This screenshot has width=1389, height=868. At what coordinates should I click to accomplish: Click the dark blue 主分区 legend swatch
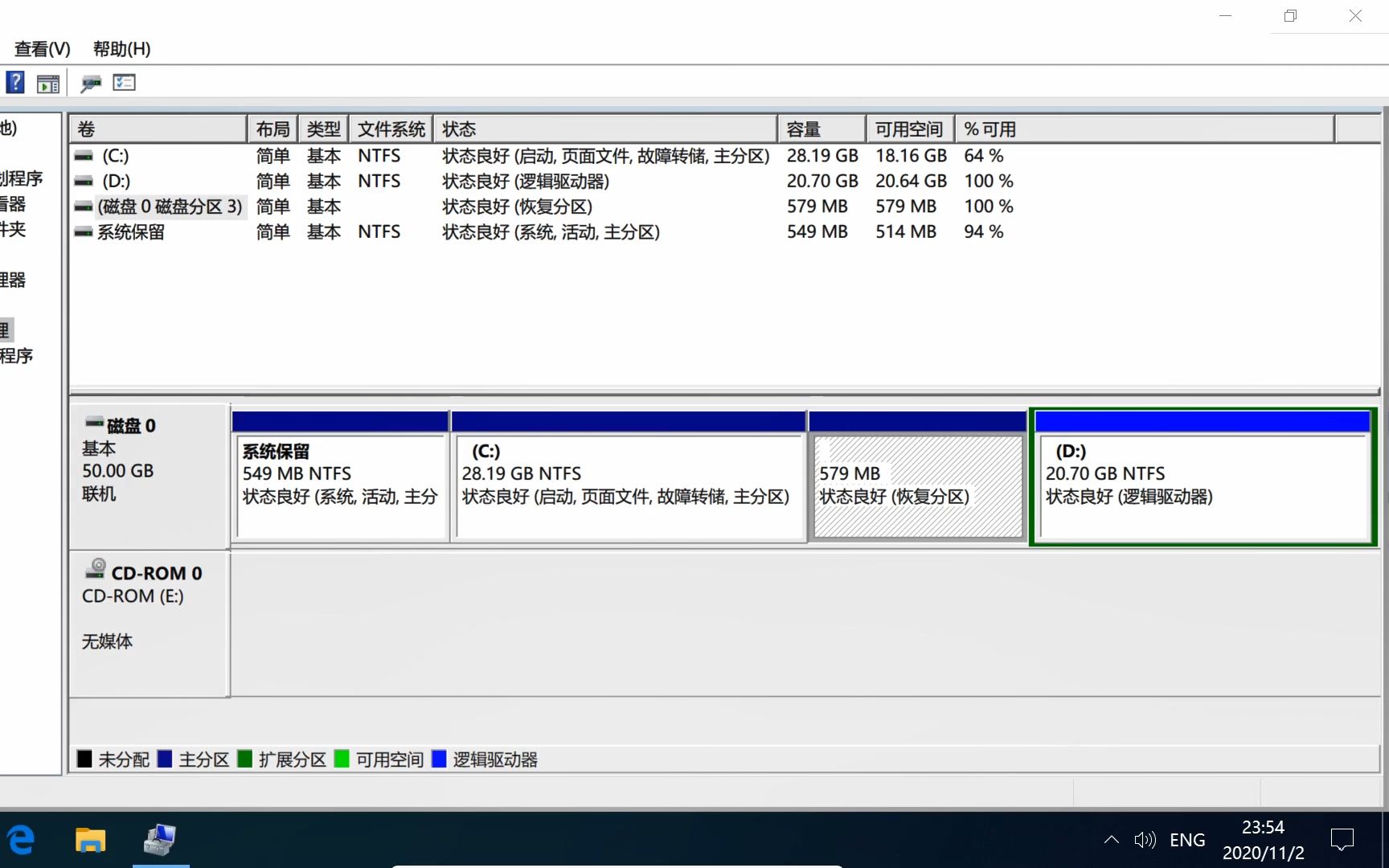(x=165, y=759)
